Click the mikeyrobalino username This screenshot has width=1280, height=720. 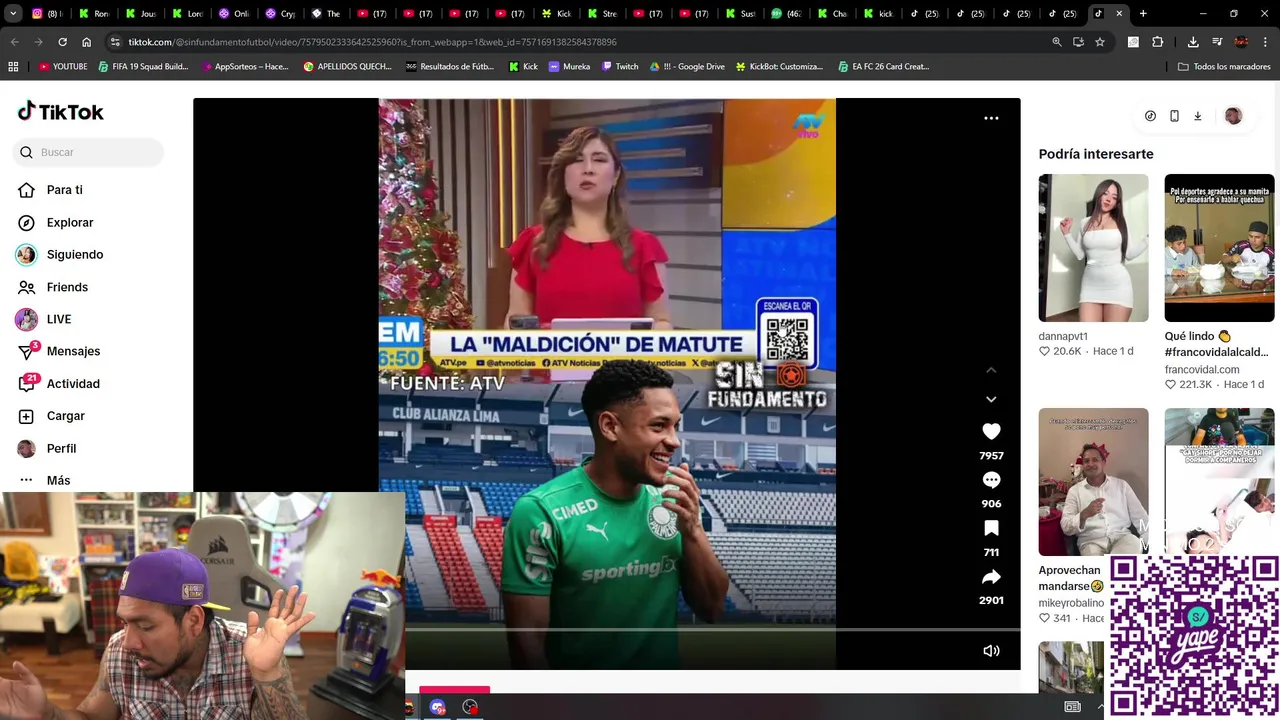(x=1071, y=603)
